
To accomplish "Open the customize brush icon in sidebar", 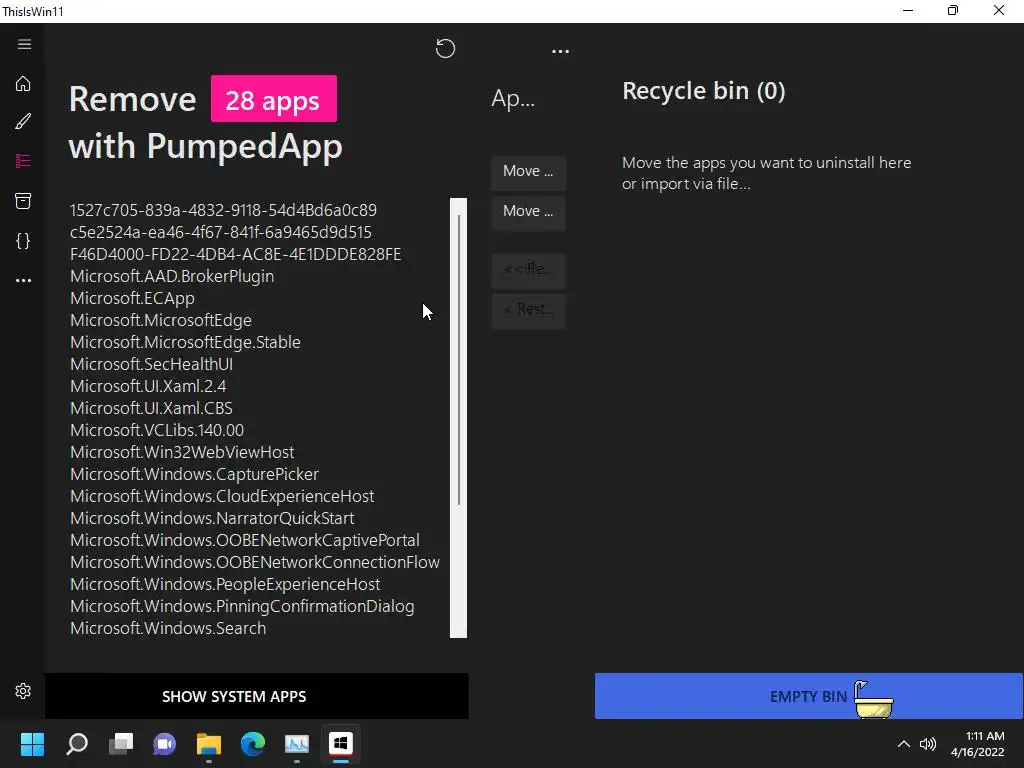I will coord(23,121).
